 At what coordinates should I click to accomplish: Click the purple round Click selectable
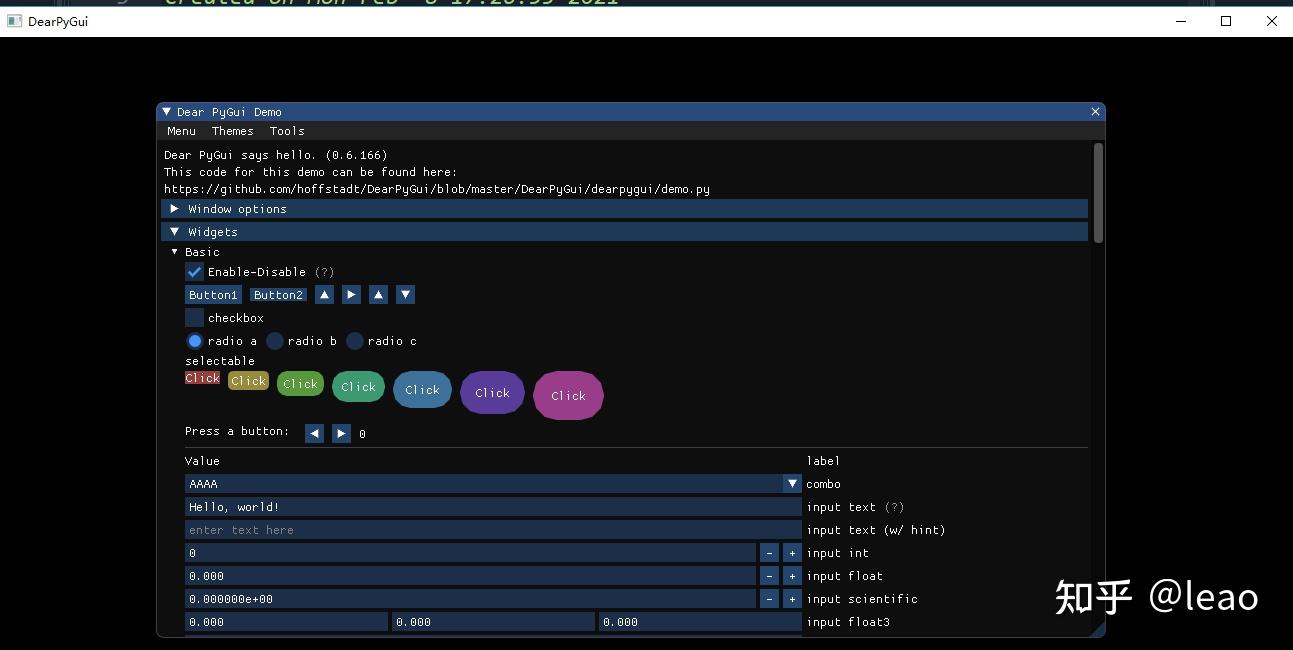[x=492, y=393]
